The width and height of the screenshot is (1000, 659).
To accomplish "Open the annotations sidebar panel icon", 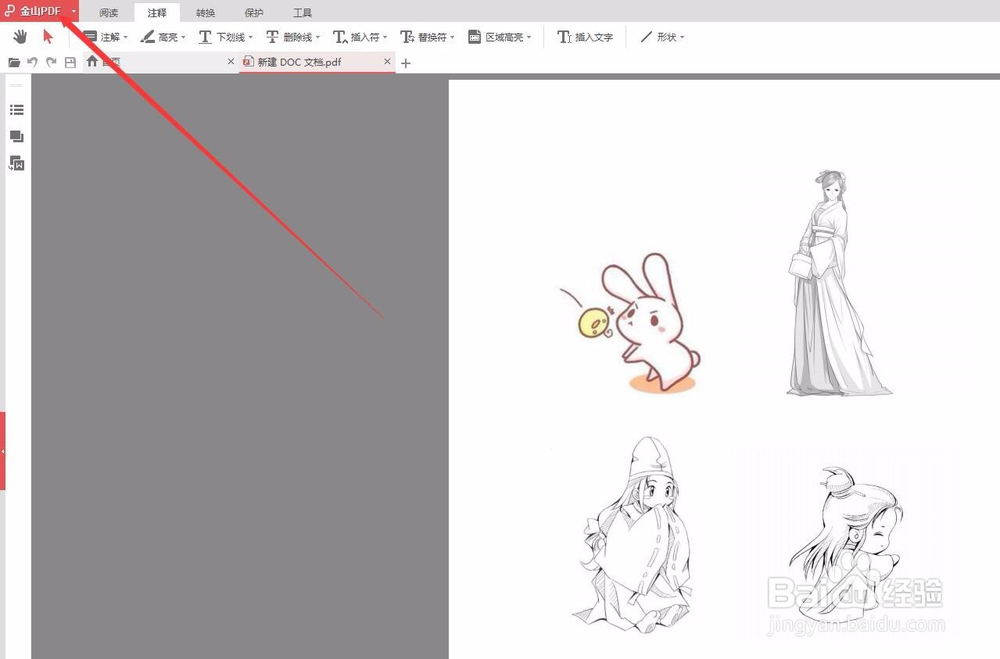I will click(x=17, y=137).
